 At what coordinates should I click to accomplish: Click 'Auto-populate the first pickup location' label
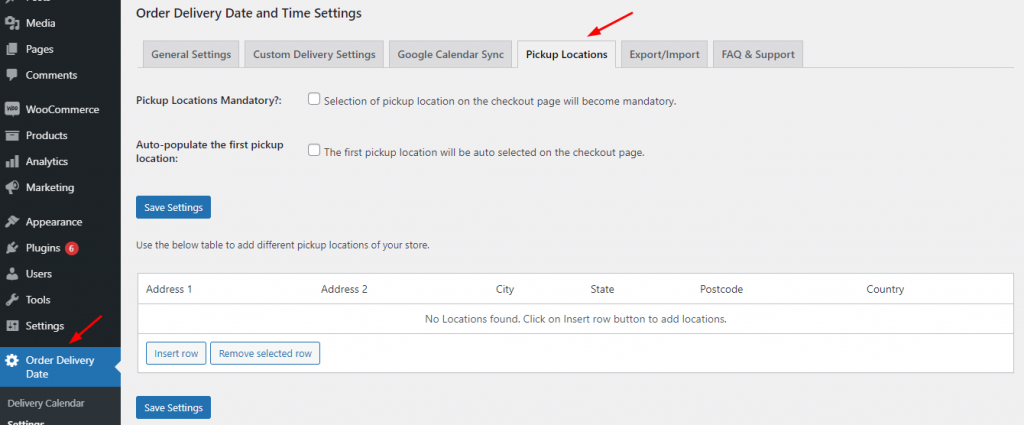click(x=210, y=151)
